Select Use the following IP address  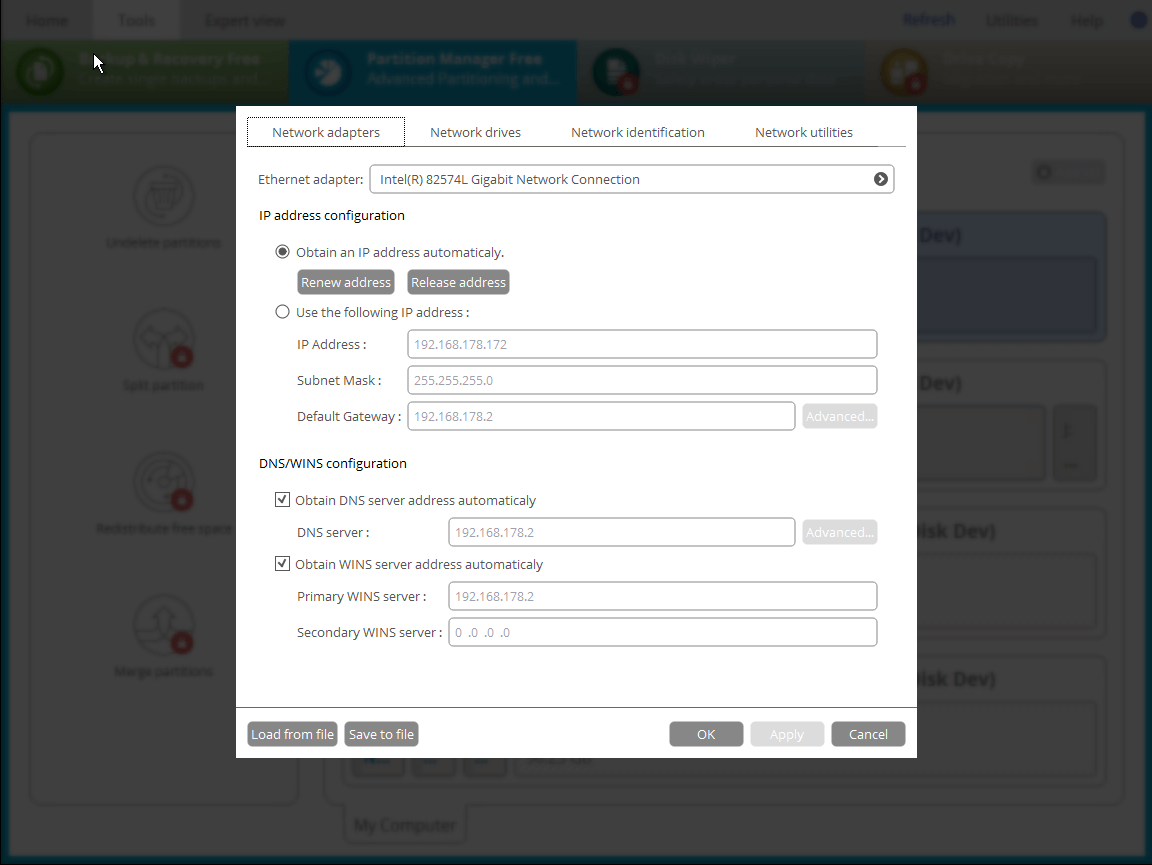[x=283, y=312]
